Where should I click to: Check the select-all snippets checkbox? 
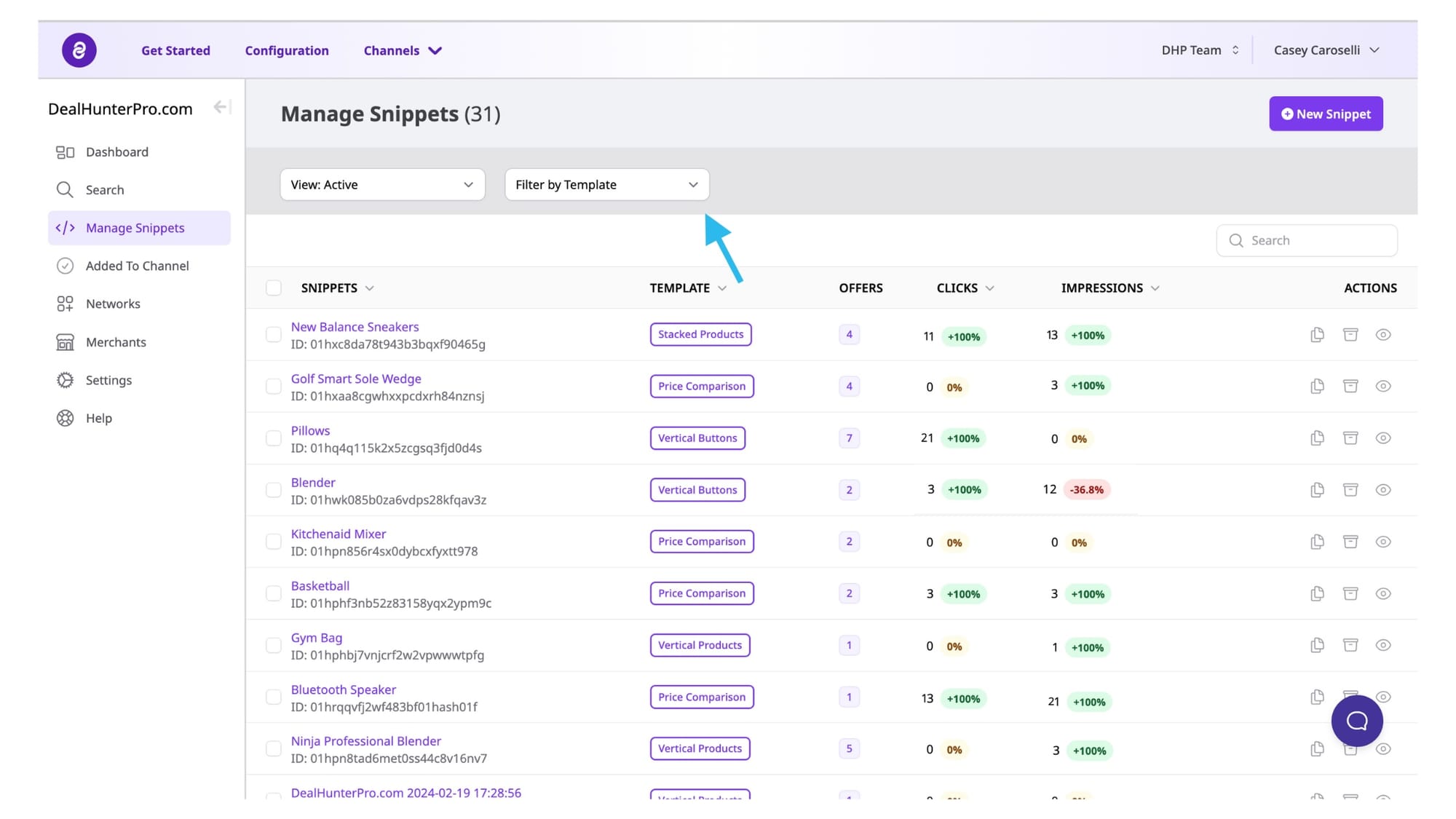tap(274, 288)
